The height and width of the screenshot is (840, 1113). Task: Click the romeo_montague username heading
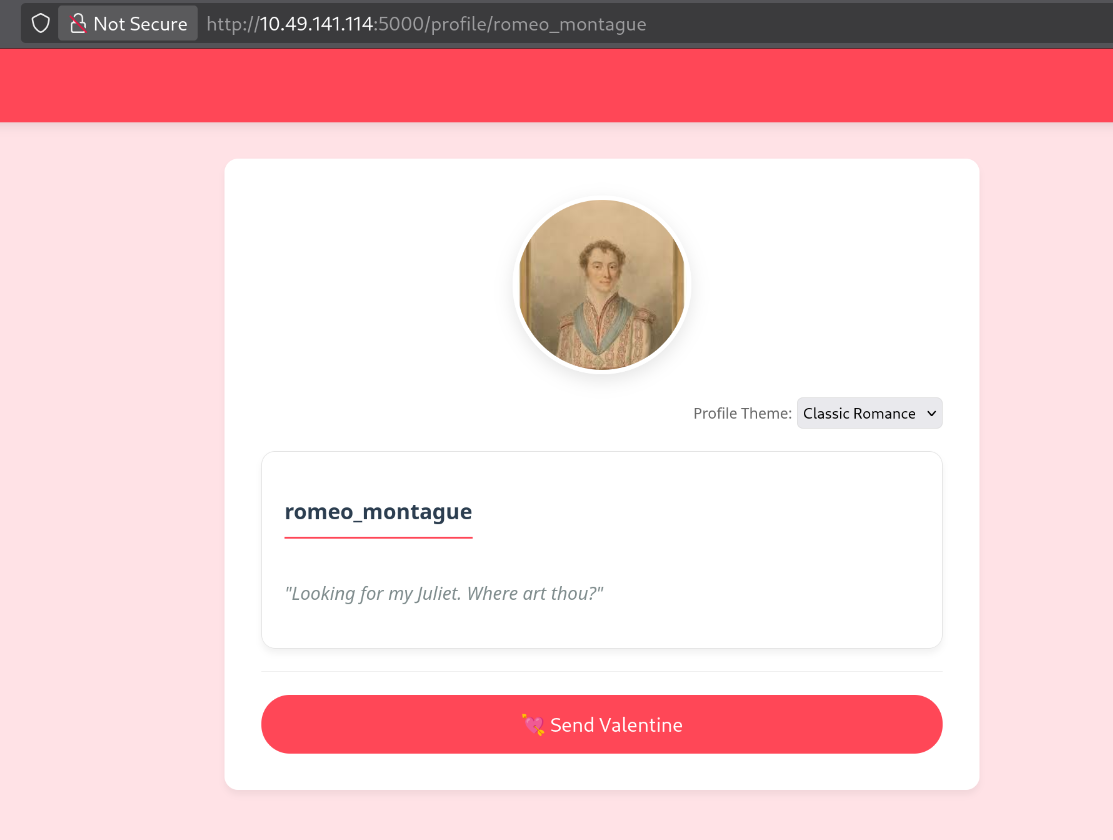coord(378,511)
